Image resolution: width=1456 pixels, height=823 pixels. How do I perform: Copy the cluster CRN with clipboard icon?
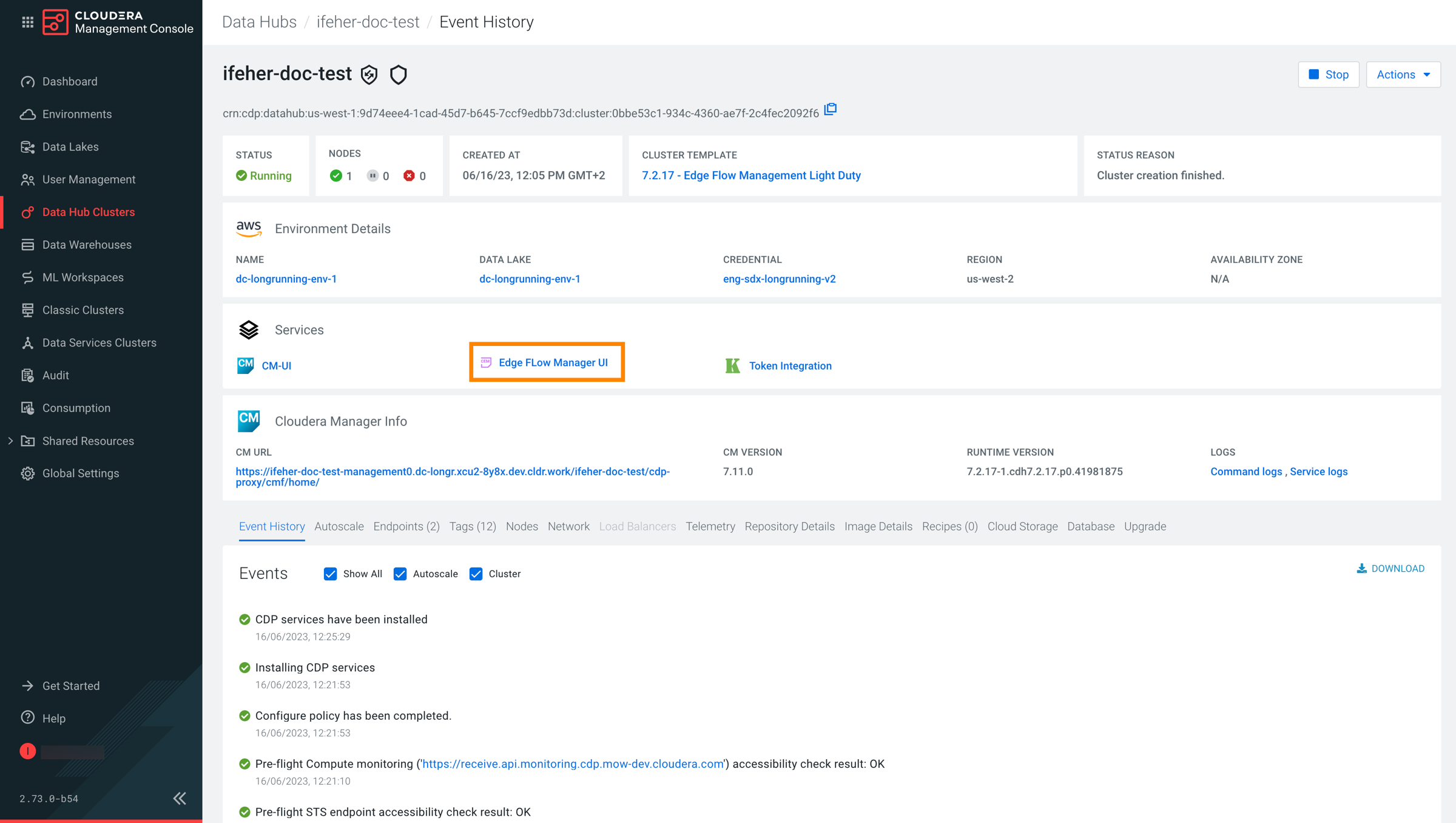831,110
